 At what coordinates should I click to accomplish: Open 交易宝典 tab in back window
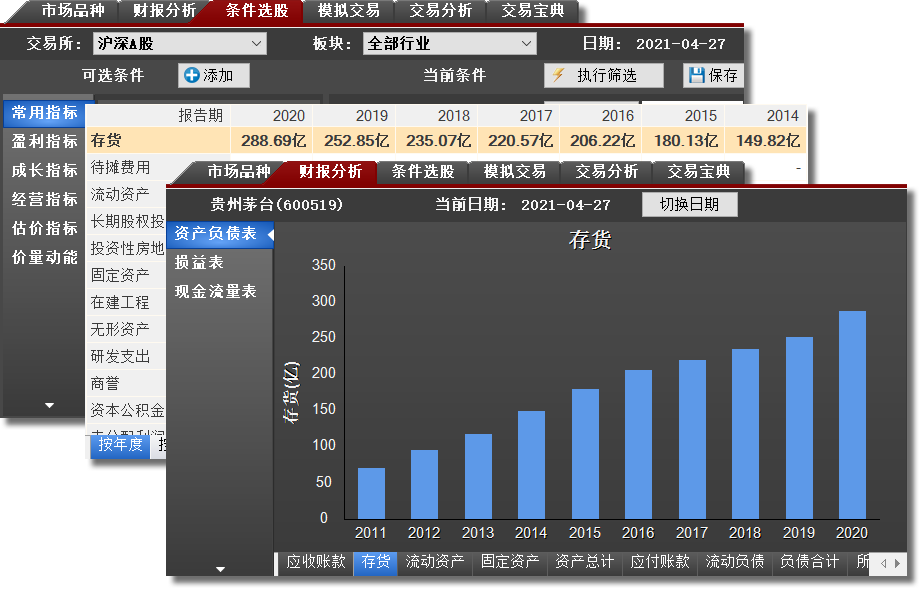pos(533,11)
